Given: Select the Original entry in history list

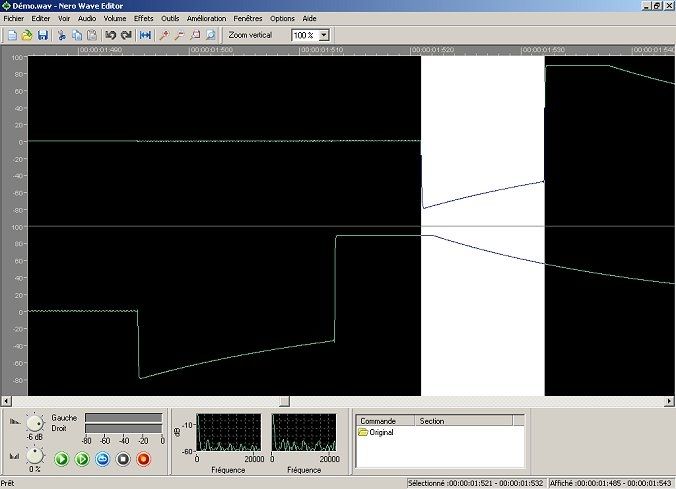Looking at the screenshot, I should (x=376, y=432).
